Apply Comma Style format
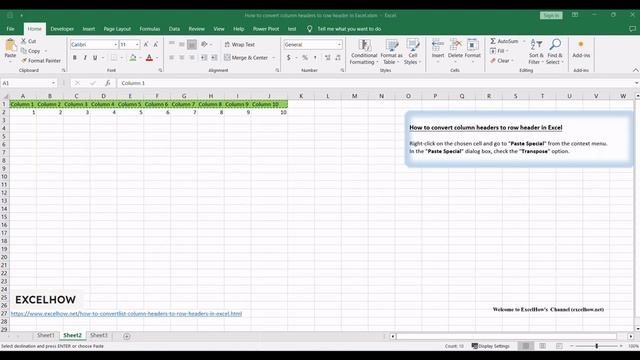This screenshot has height=360, width=640. 315,58
